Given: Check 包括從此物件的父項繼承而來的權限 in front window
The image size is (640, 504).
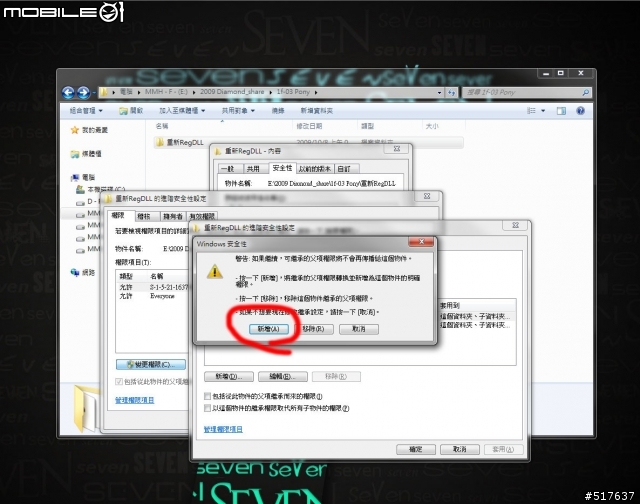Looking at the screenshot, I should point(207,396).
